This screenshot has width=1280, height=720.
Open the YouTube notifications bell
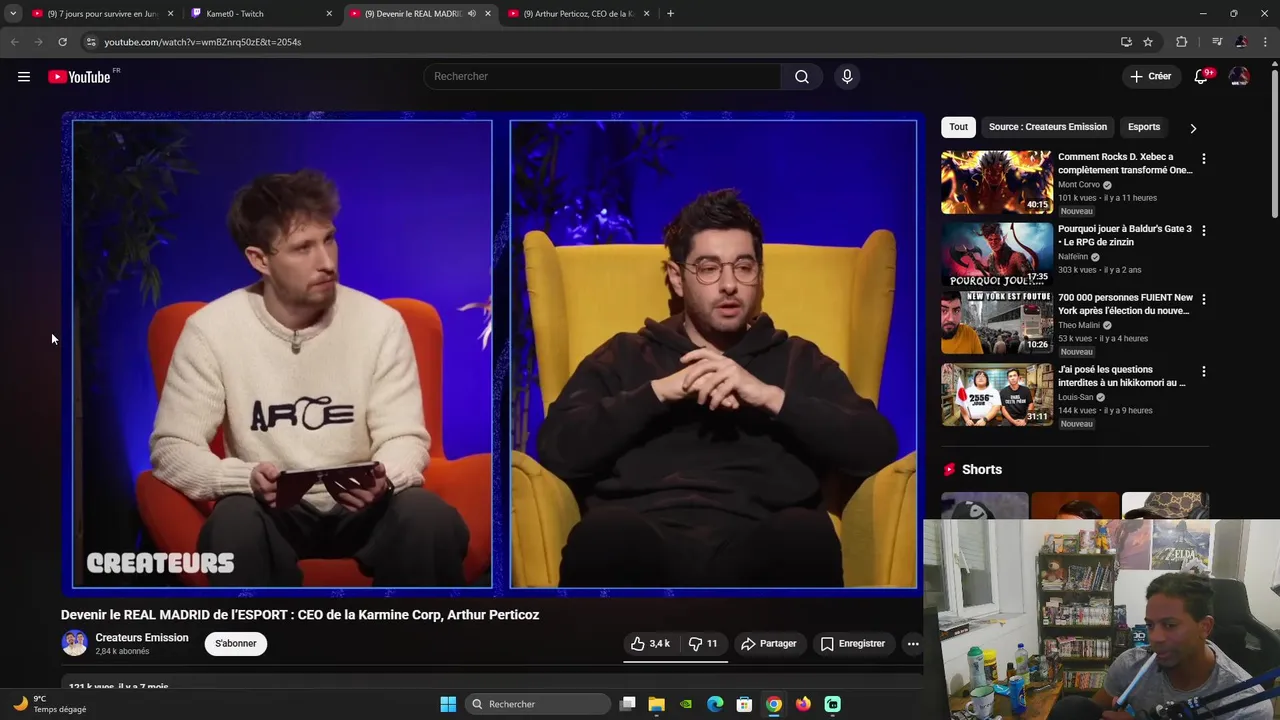point(1201,77)
